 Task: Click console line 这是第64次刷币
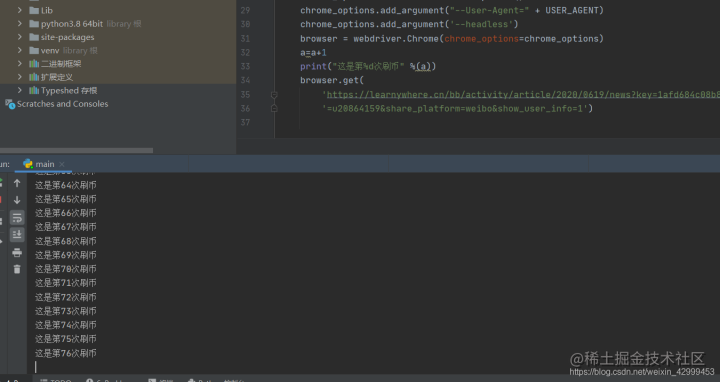point(66,185)
